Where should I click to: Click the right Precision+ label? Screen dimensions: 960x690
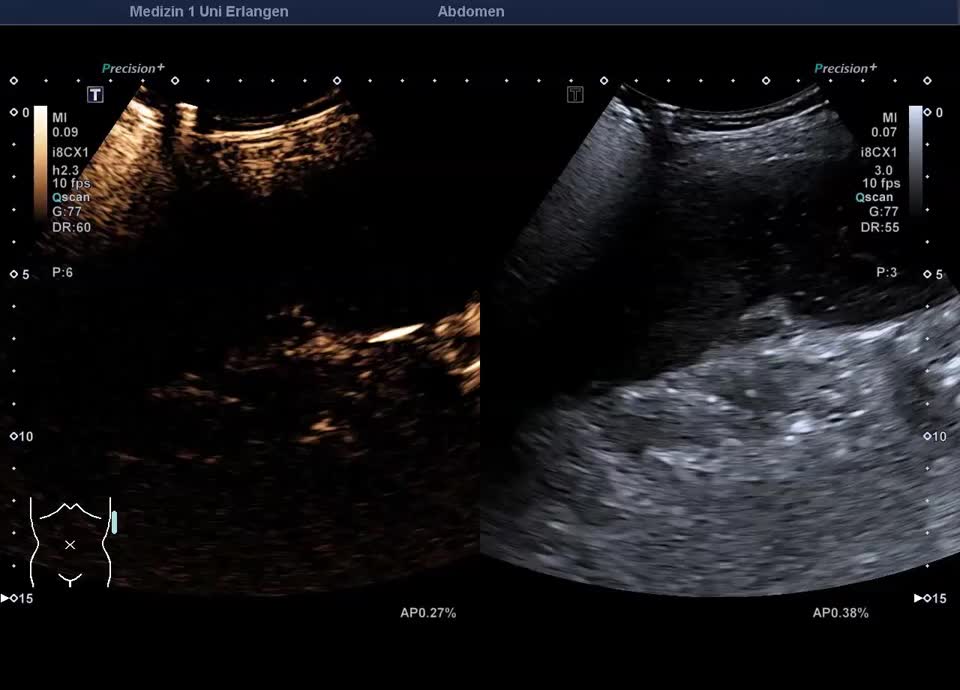click(x=846, y=68)
